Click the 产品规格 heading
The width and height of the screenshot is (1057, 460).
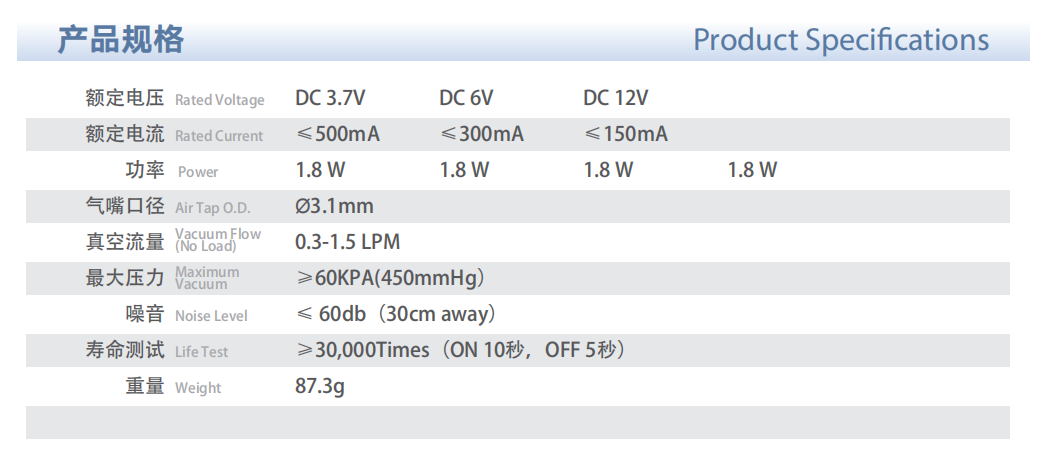(x=121, y=40)
